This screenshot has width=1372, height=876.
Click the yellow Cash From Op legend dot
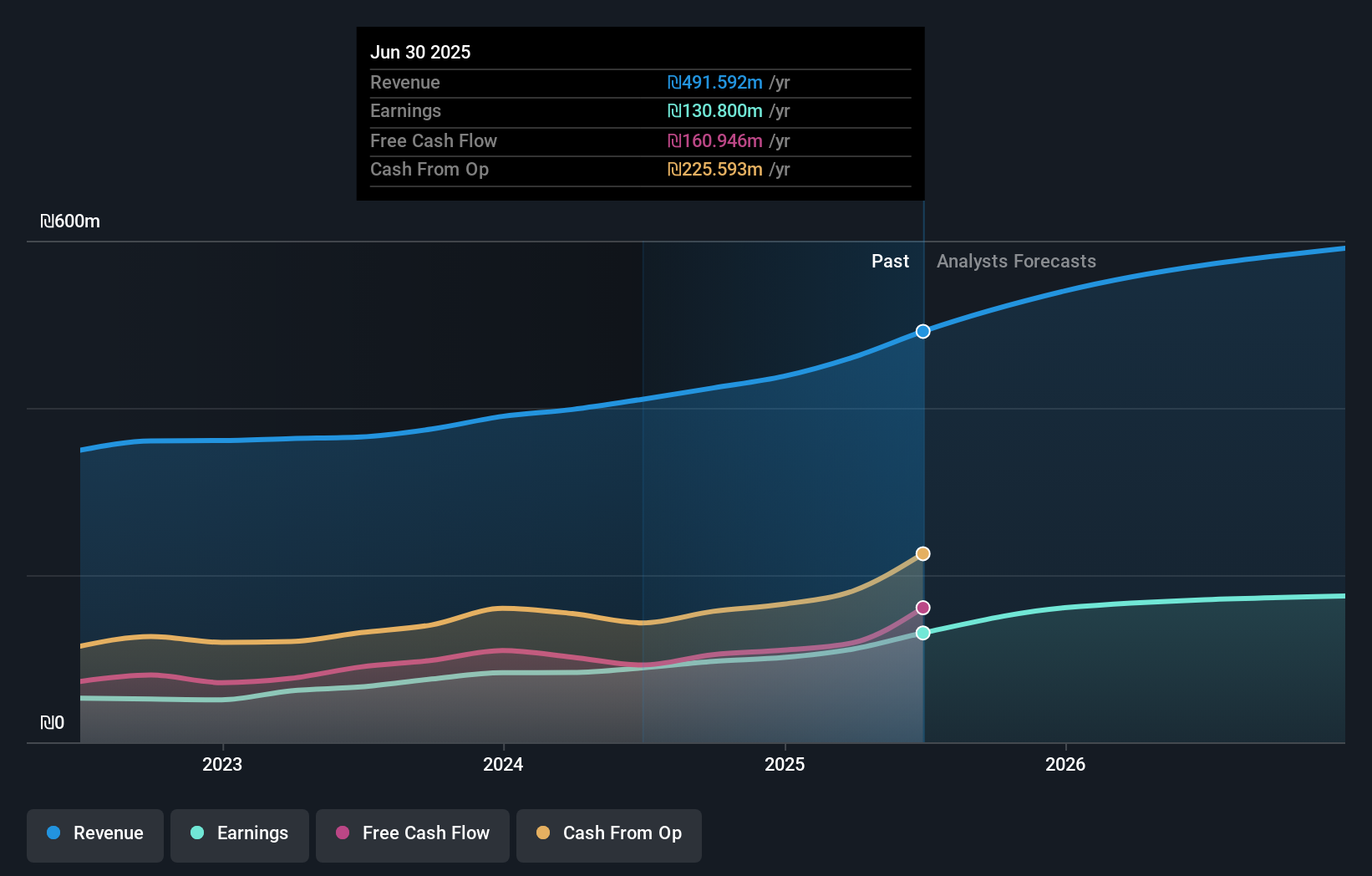[542, 833]
